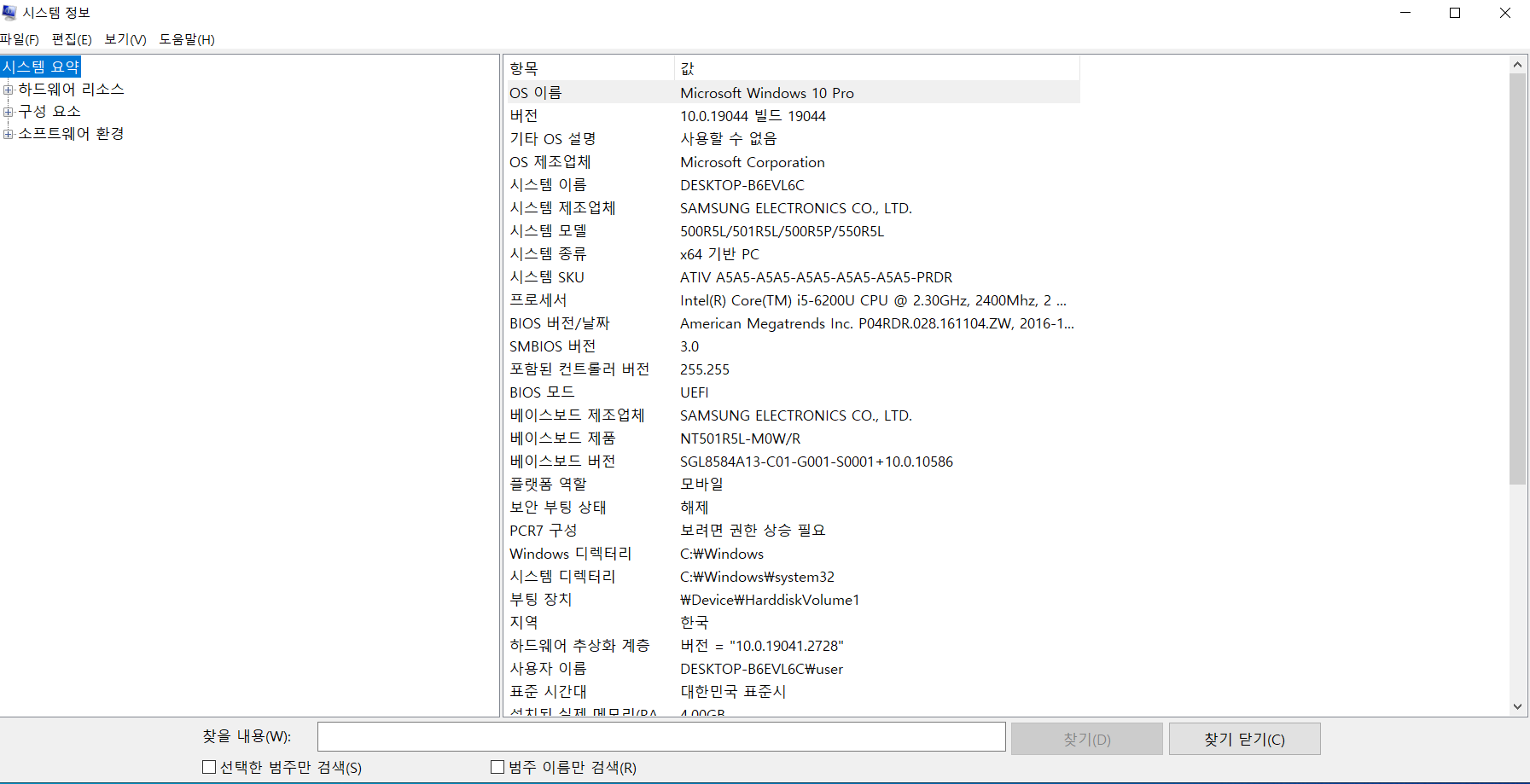This screenshot has width=1530, height=784.
Task: Click the 값 column header
Action: point(877,68)
